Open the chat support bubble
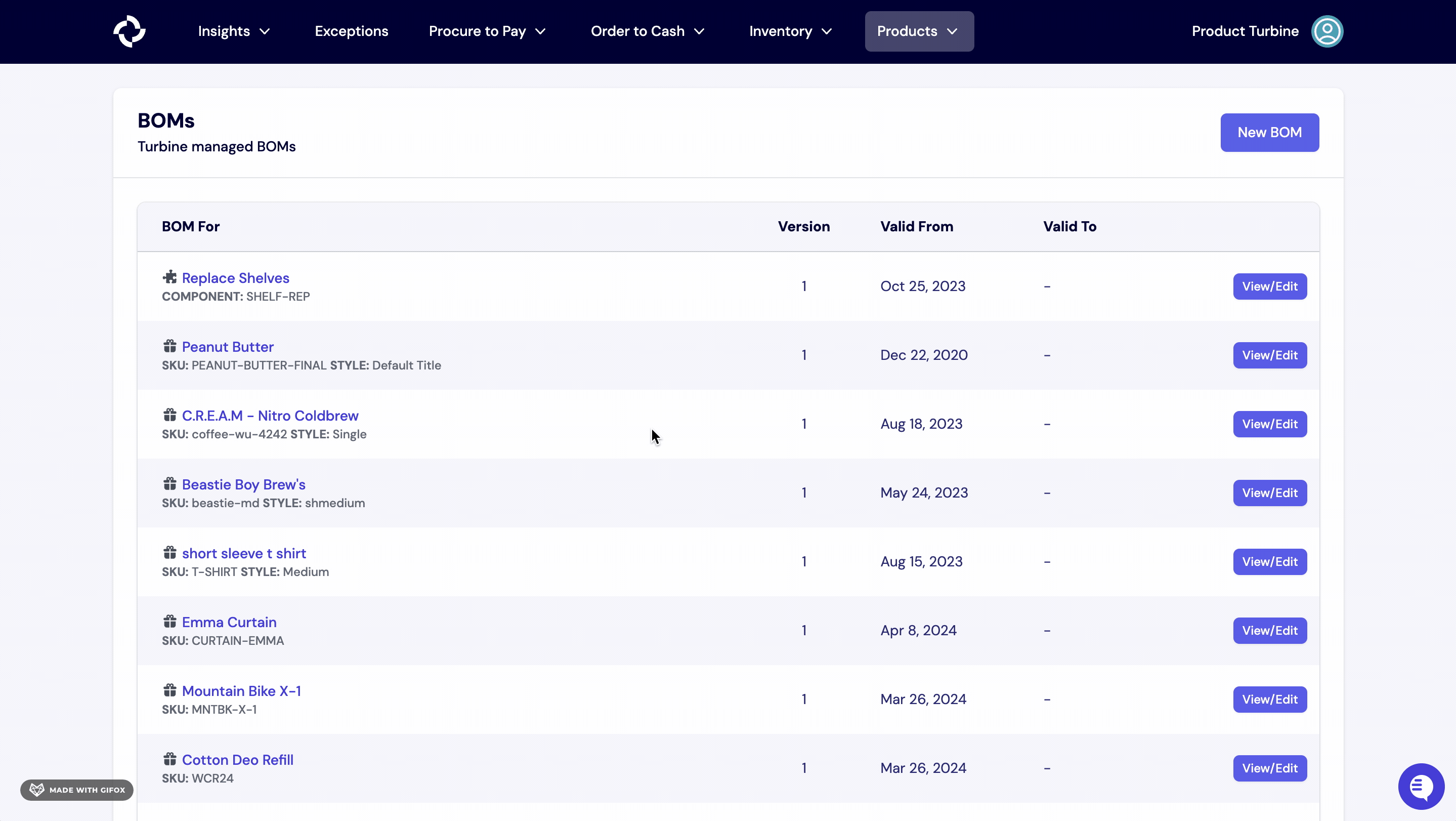This screenshot has height=821, width=1456. click(x=1421, y=786)
